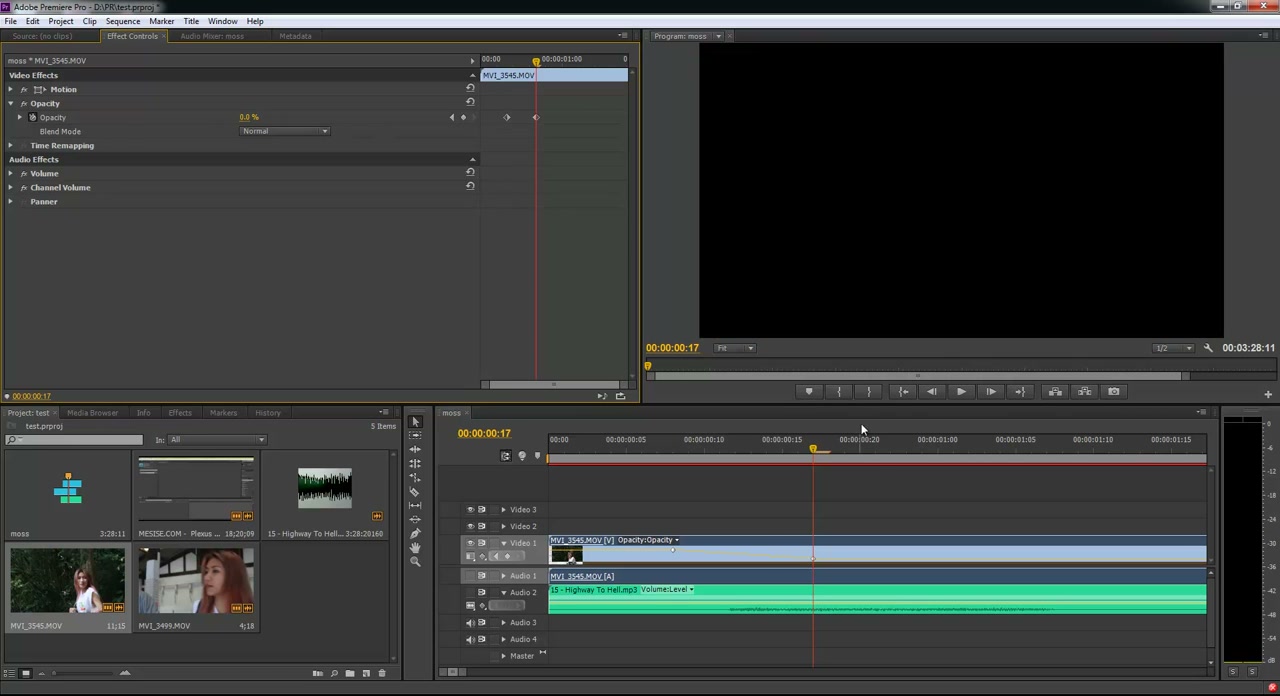
Task: Play the program monitor
Action: pyautogui.click(x=961, y=391)
